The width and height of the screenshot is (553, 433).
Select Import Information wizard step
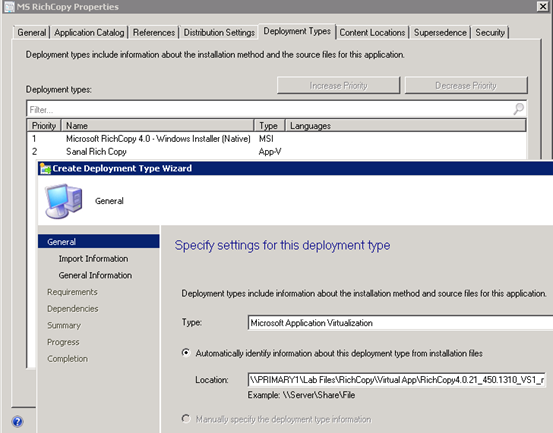[93, 258]
